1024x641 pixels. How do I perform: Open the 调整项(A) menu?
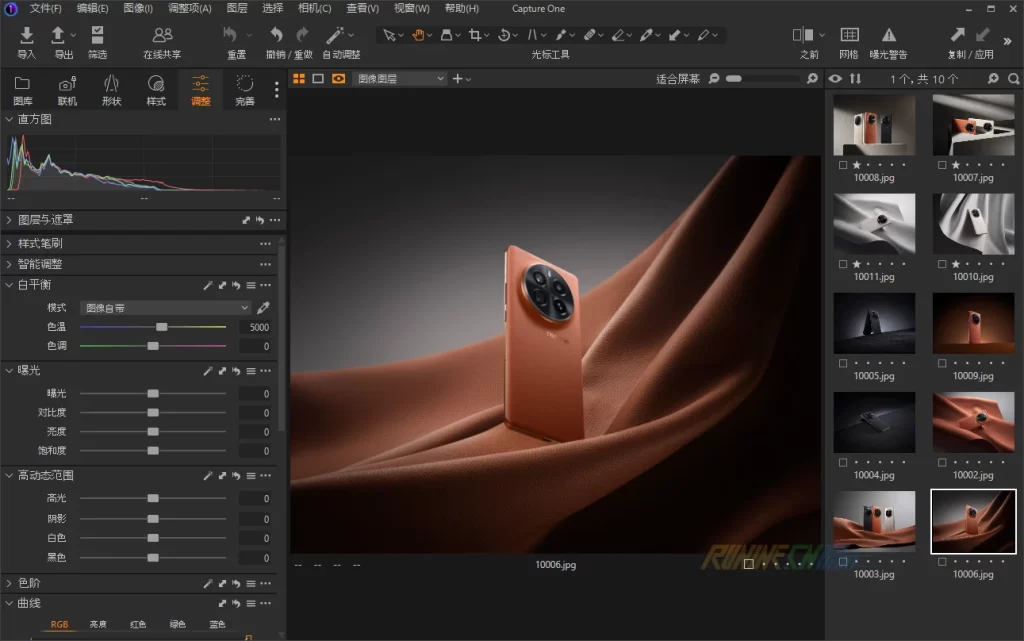189,8
